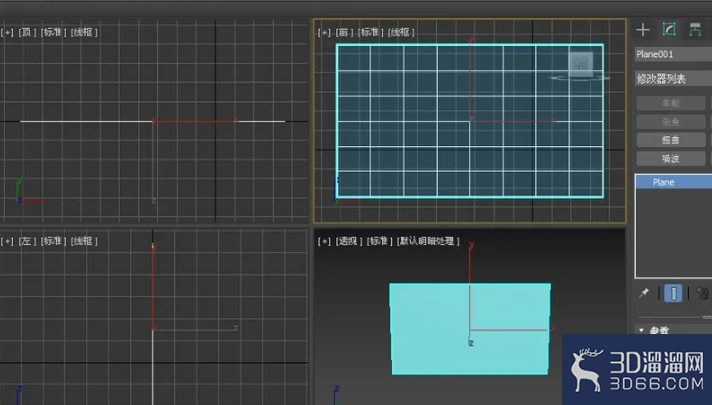Click the 扭曲 modifier button

point(671,140)
